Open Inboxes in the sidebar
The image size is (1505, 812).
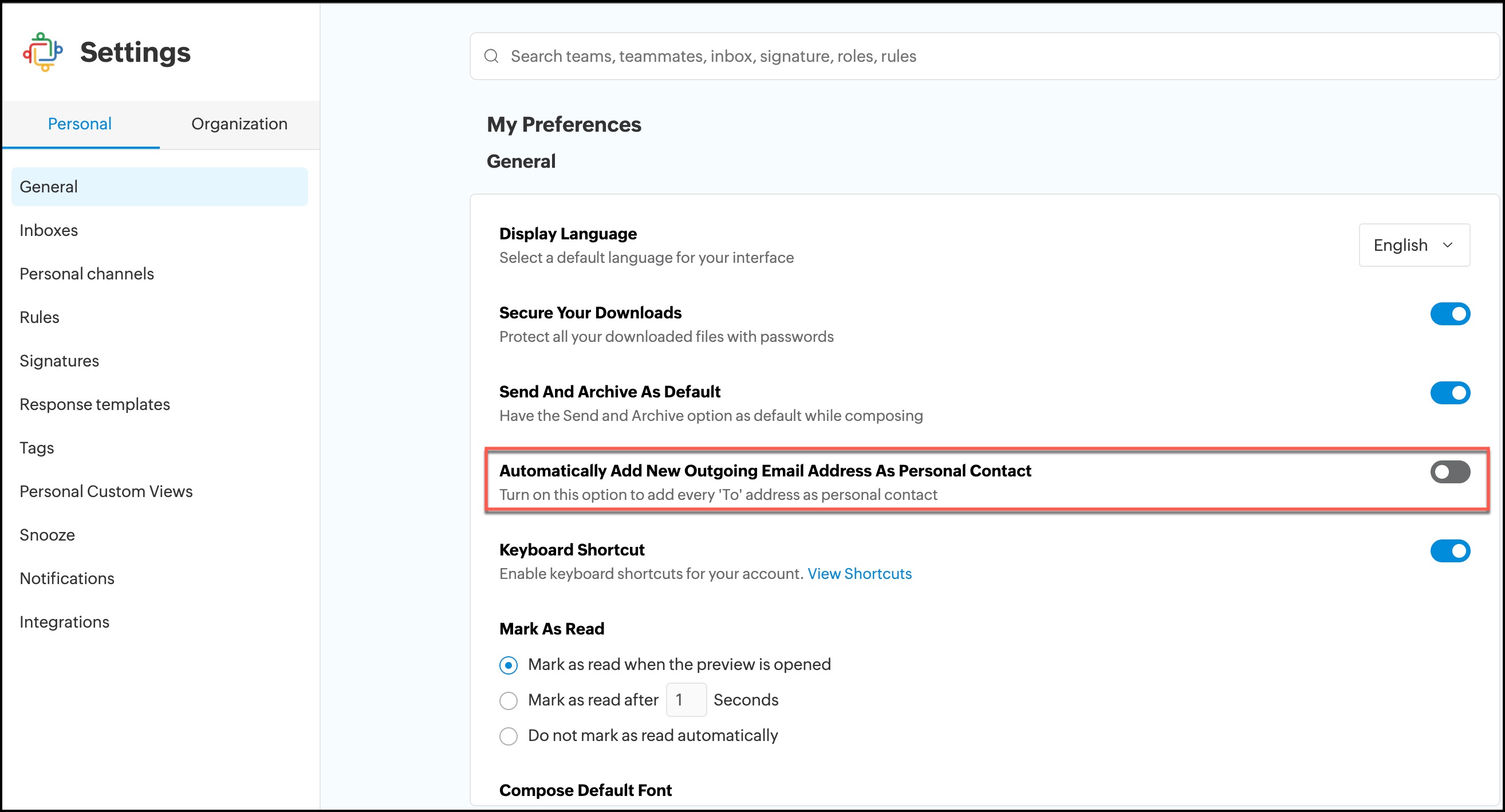(49, 230)
